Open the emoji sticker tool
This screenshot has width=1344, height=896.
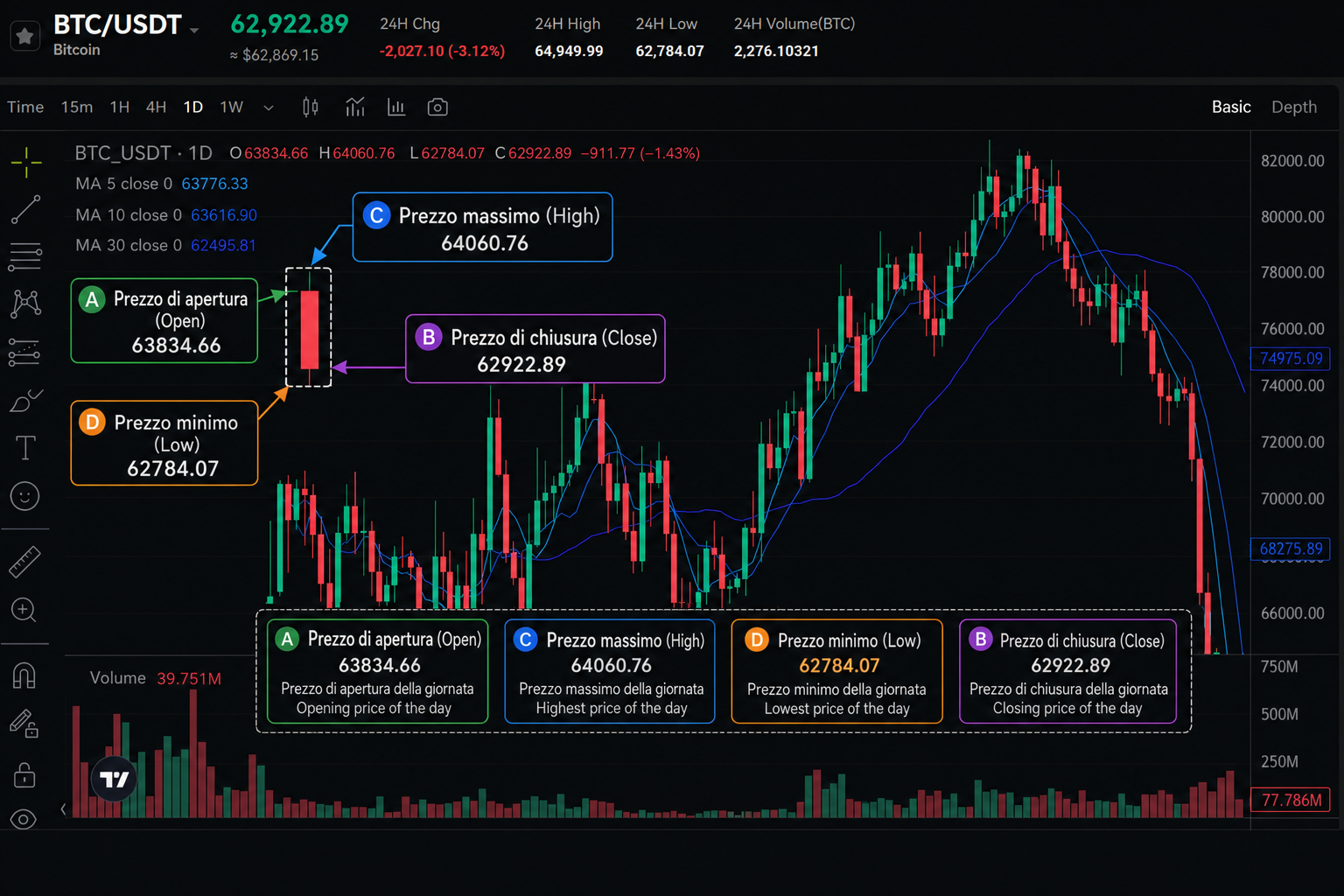click(x=24, y=496)
